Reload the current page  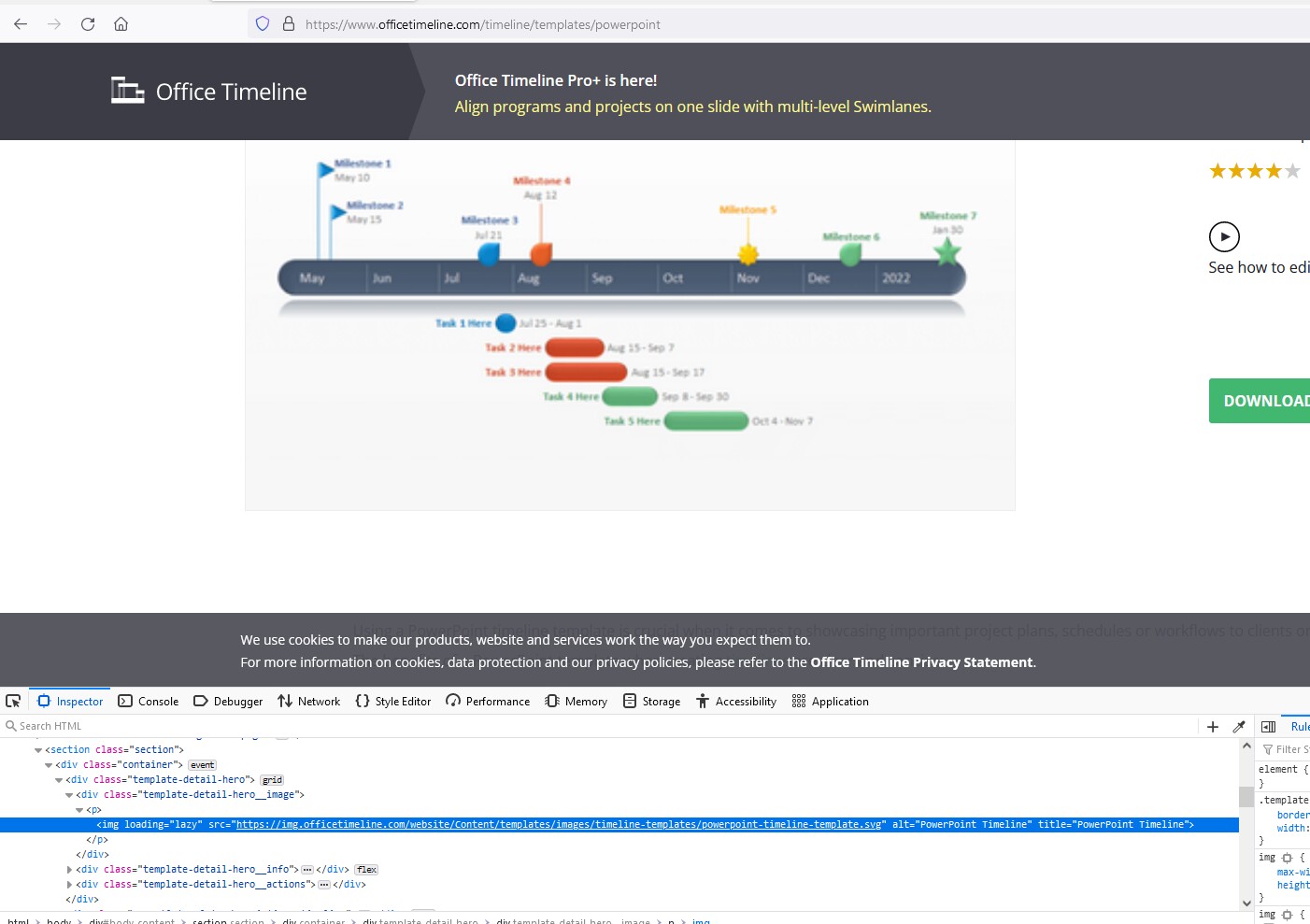point(88,24)
